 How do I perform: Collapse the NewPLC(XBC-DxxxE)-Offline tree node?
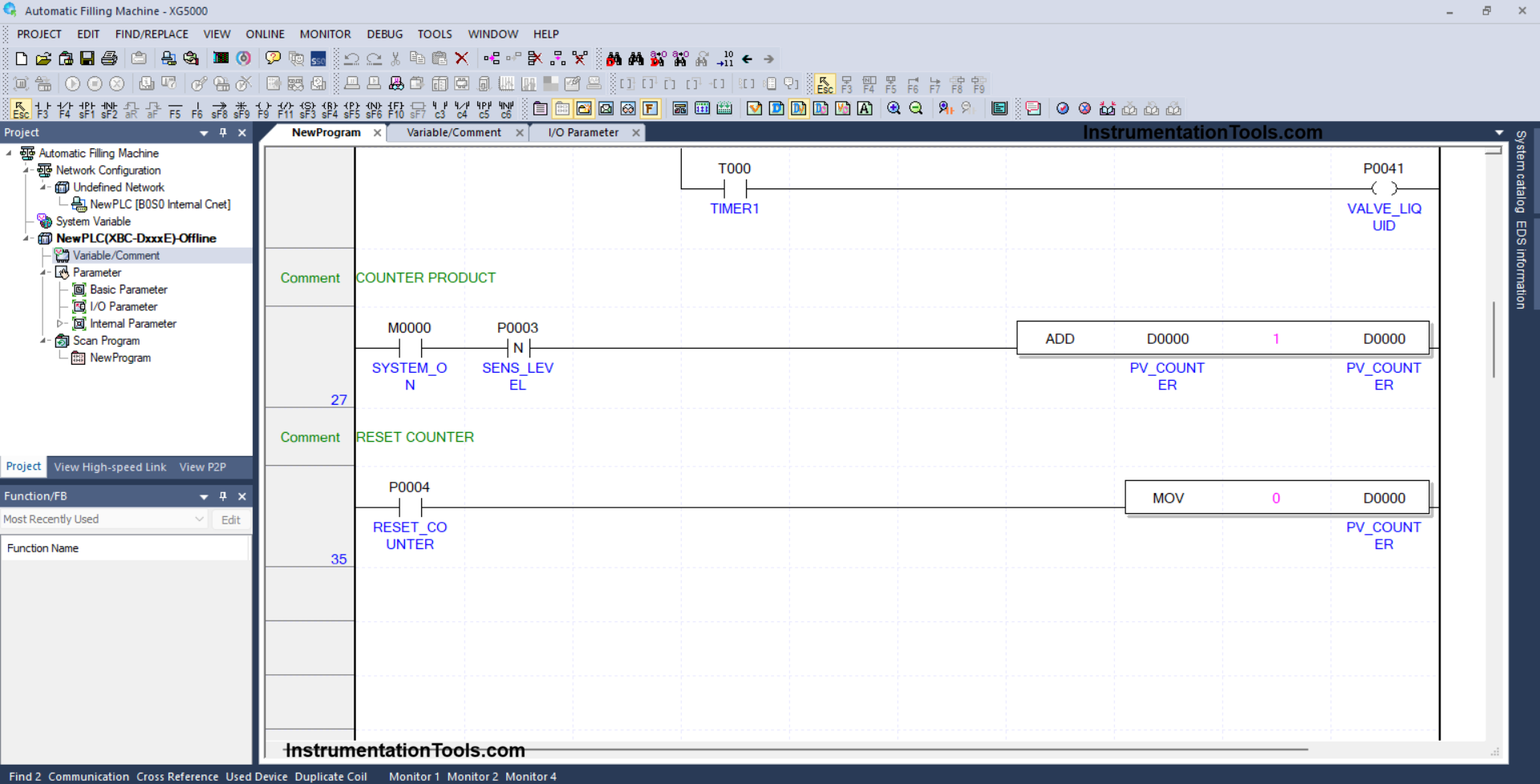[25, 238]
